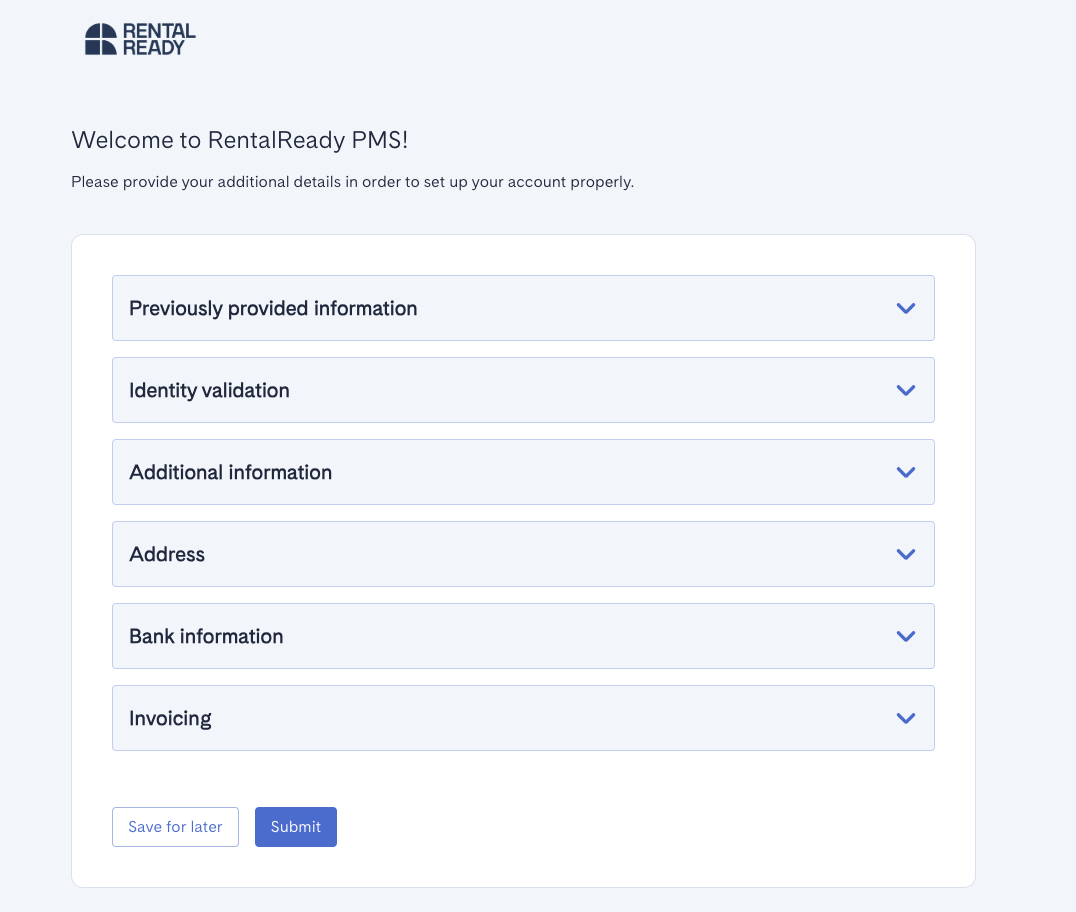Expand the Additional information panel
1076x912 pixels.
pyautogui.click(x=523, y=472)
